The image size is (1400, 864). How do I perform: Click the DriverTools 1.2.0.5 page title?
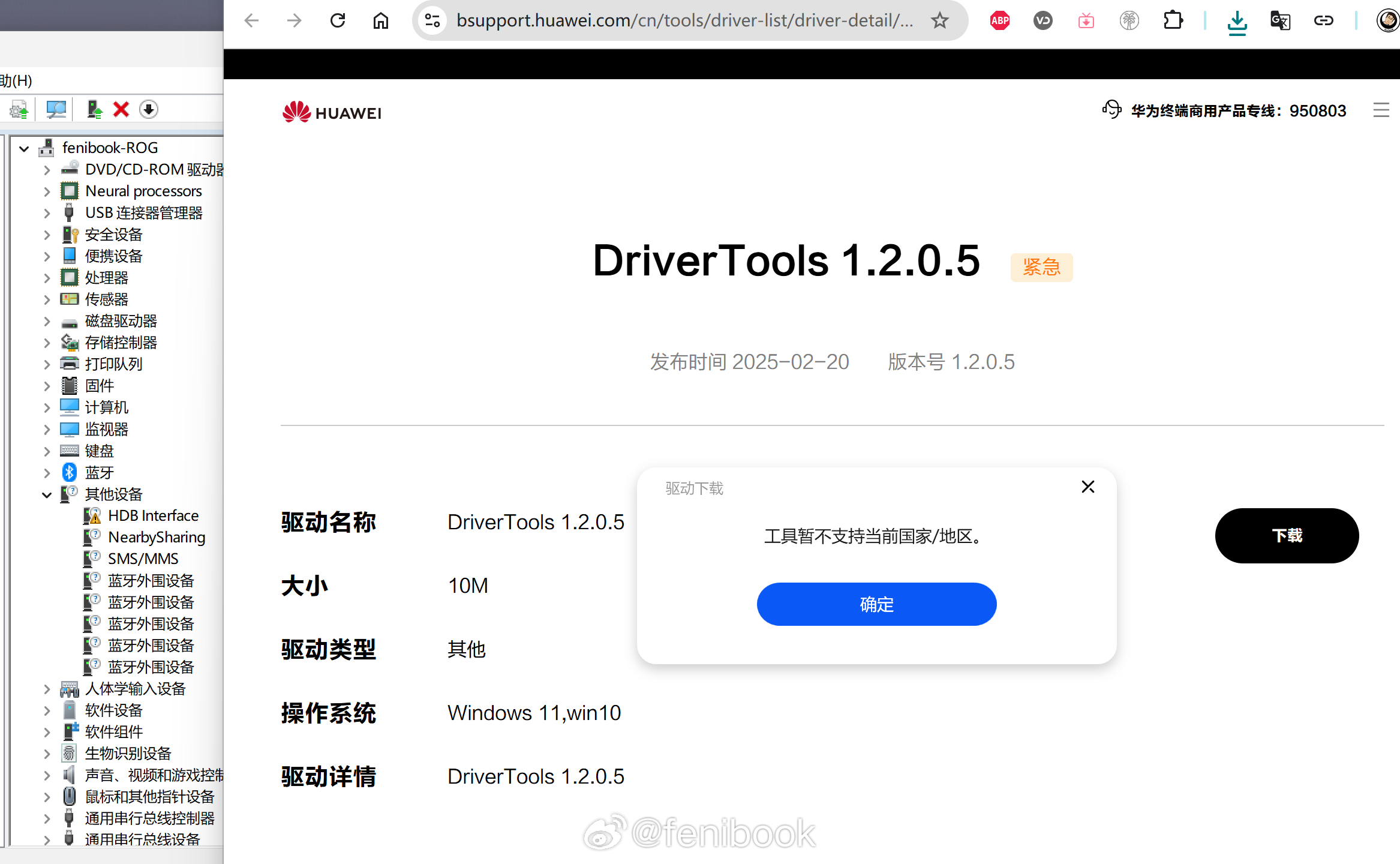tap(786, 261)
